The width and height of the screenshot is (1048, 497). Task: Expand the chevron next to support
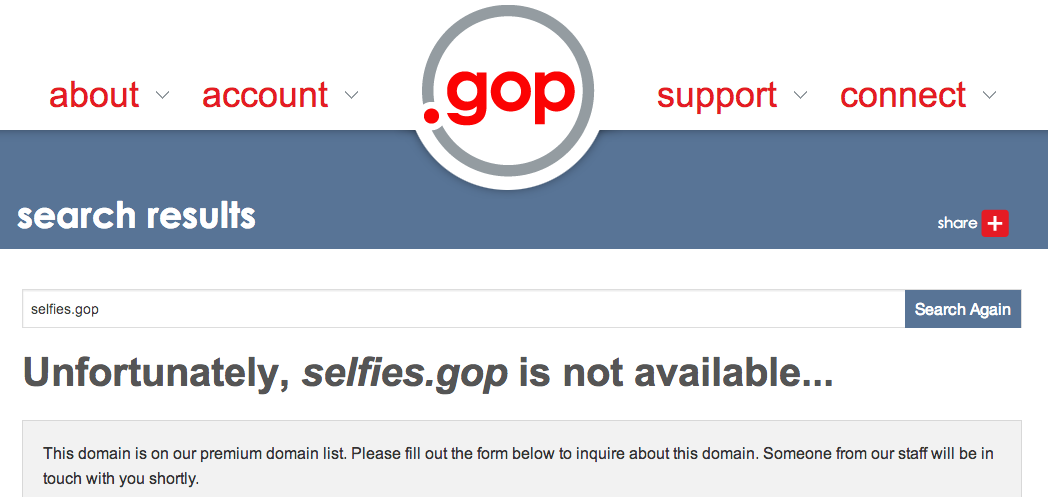[801, 95]
